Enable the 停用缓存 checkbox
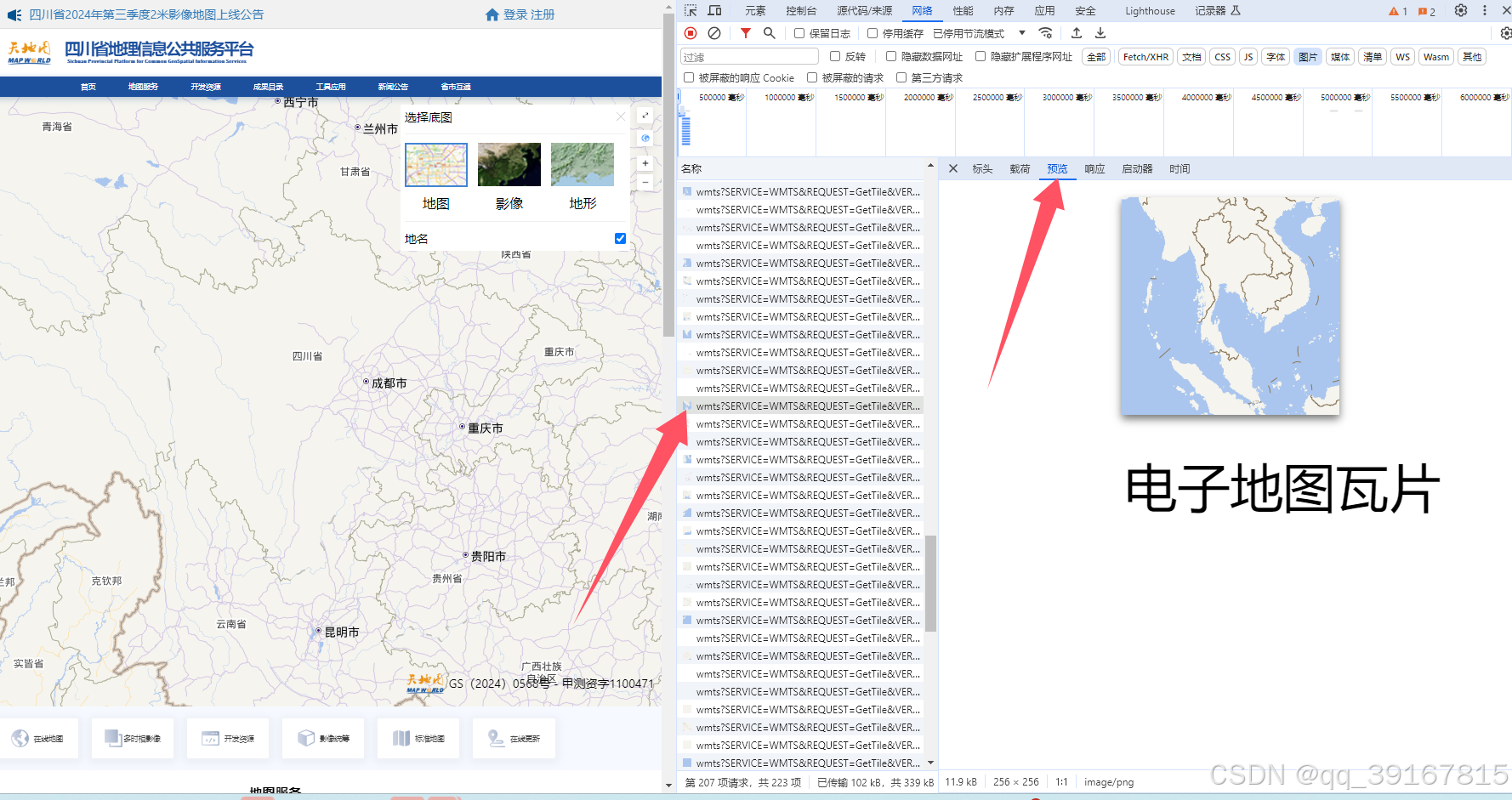The width and height of the screenshot is (1512, 800). tap(873, 33)
